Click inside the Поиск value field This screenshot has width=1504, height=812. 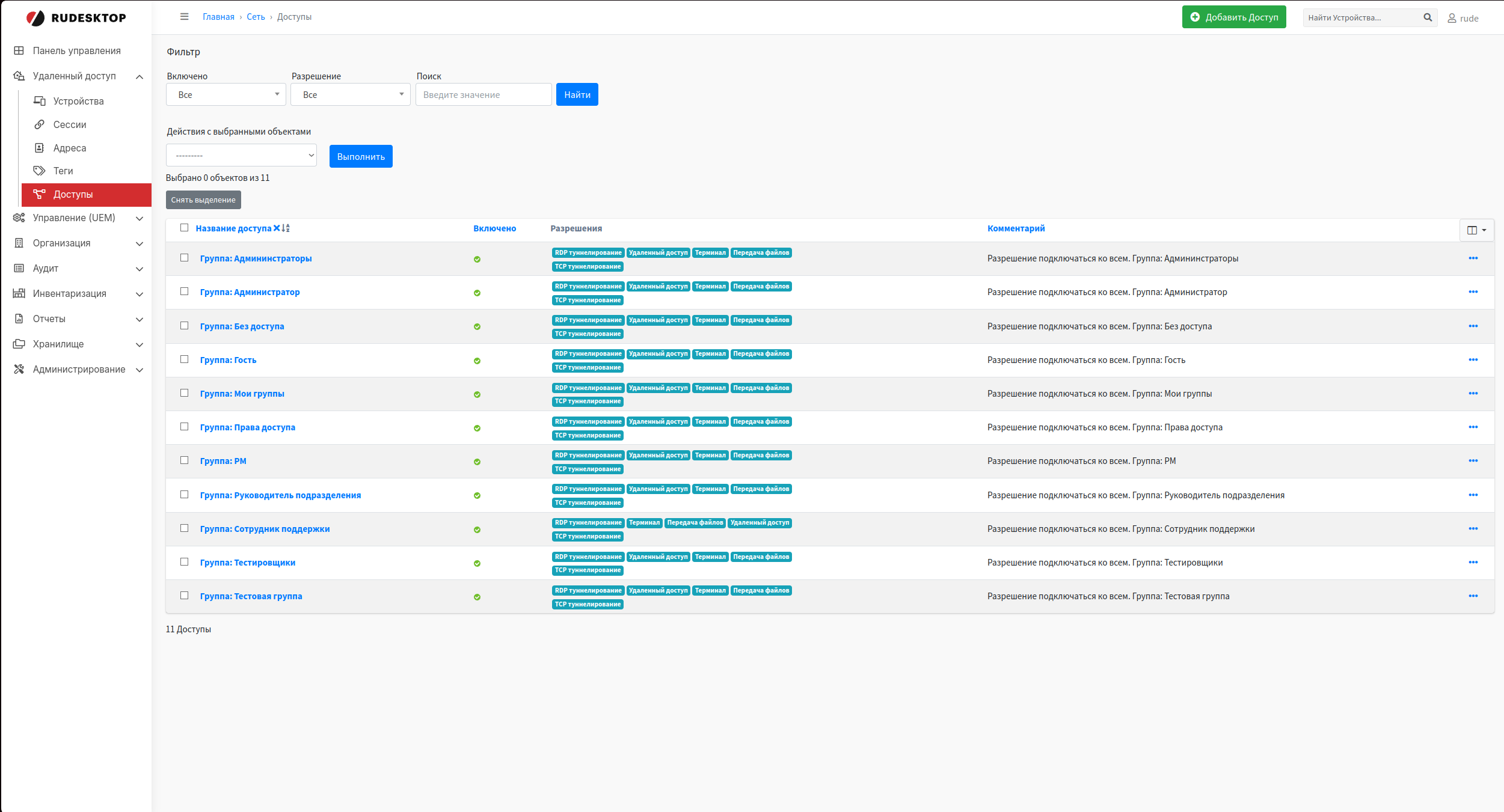pos(483,94)
